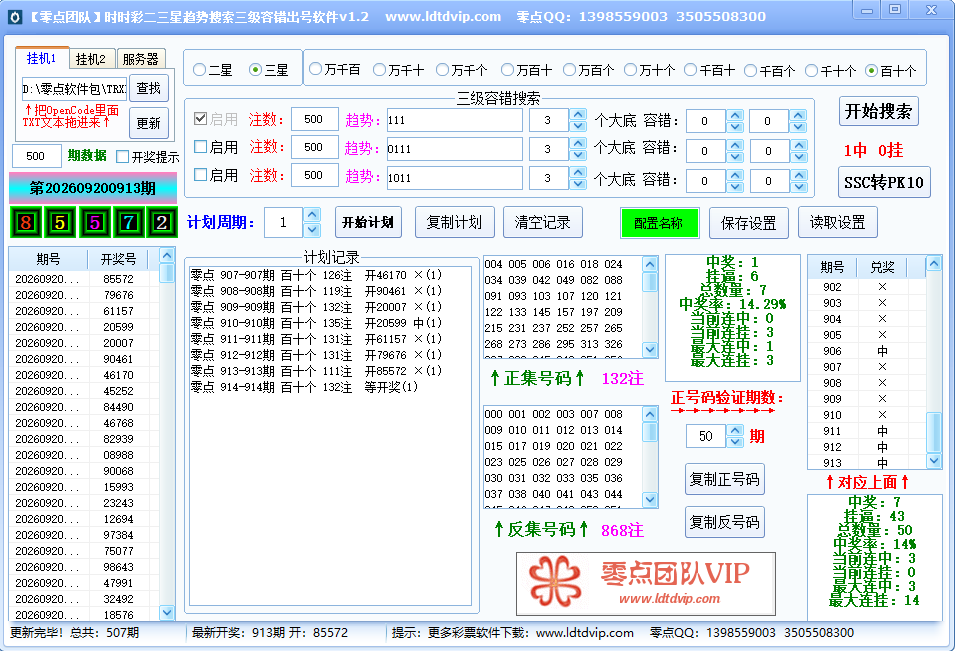Click the 第202609200913期 period banner
The image size is (955, 651).
(x=93, y=188)
